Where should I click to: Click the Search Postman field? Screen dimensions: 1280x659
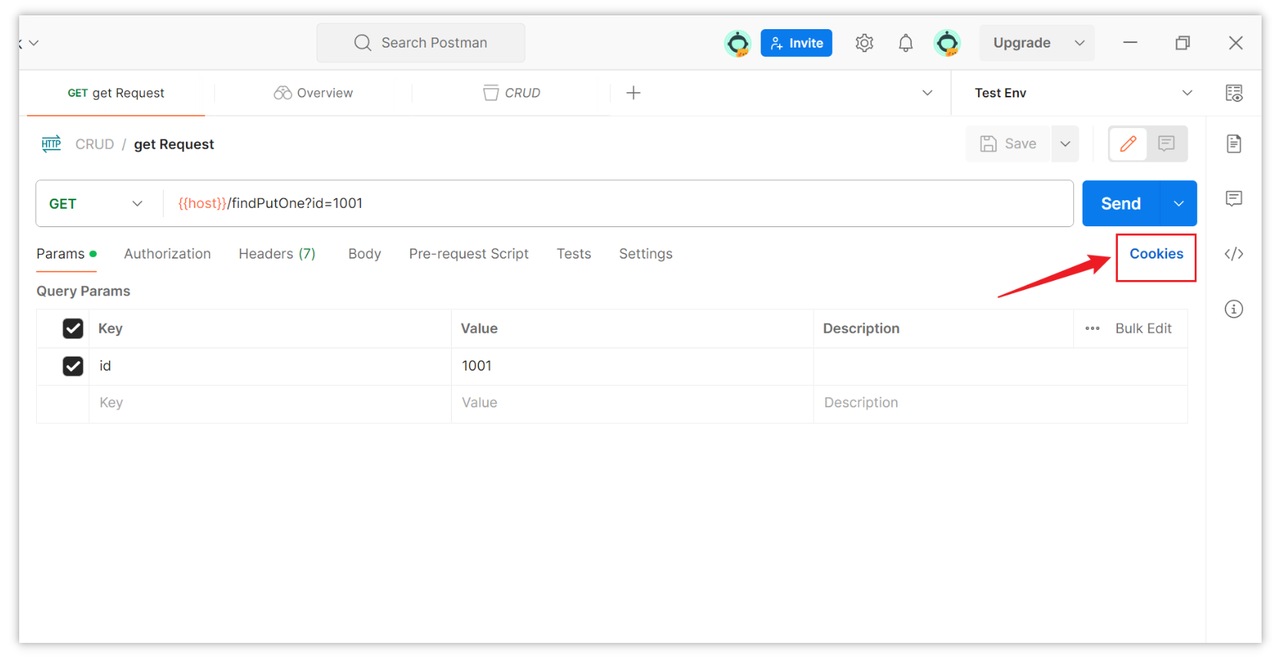(x=421, y=43)
